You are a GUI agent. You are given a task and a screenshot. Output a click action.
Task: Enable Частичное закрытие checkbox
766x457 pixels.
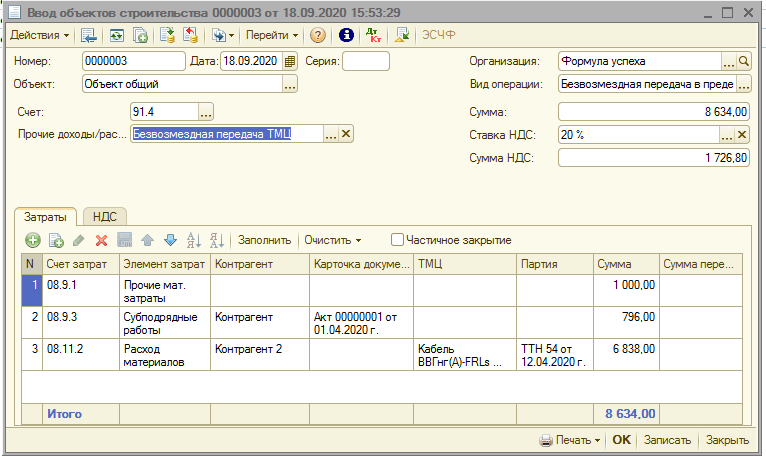point(398,240)
